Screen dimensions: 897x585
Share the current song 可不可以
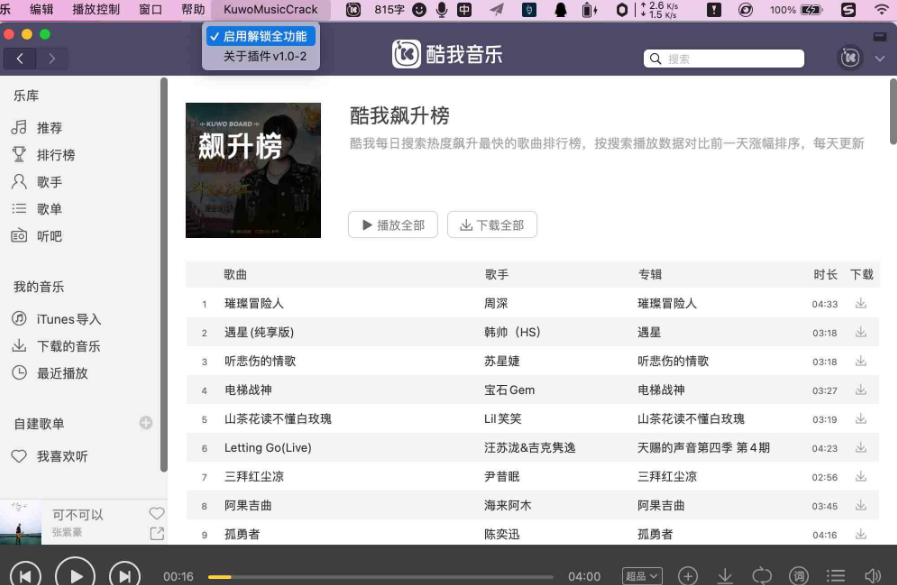pos(156,534)
